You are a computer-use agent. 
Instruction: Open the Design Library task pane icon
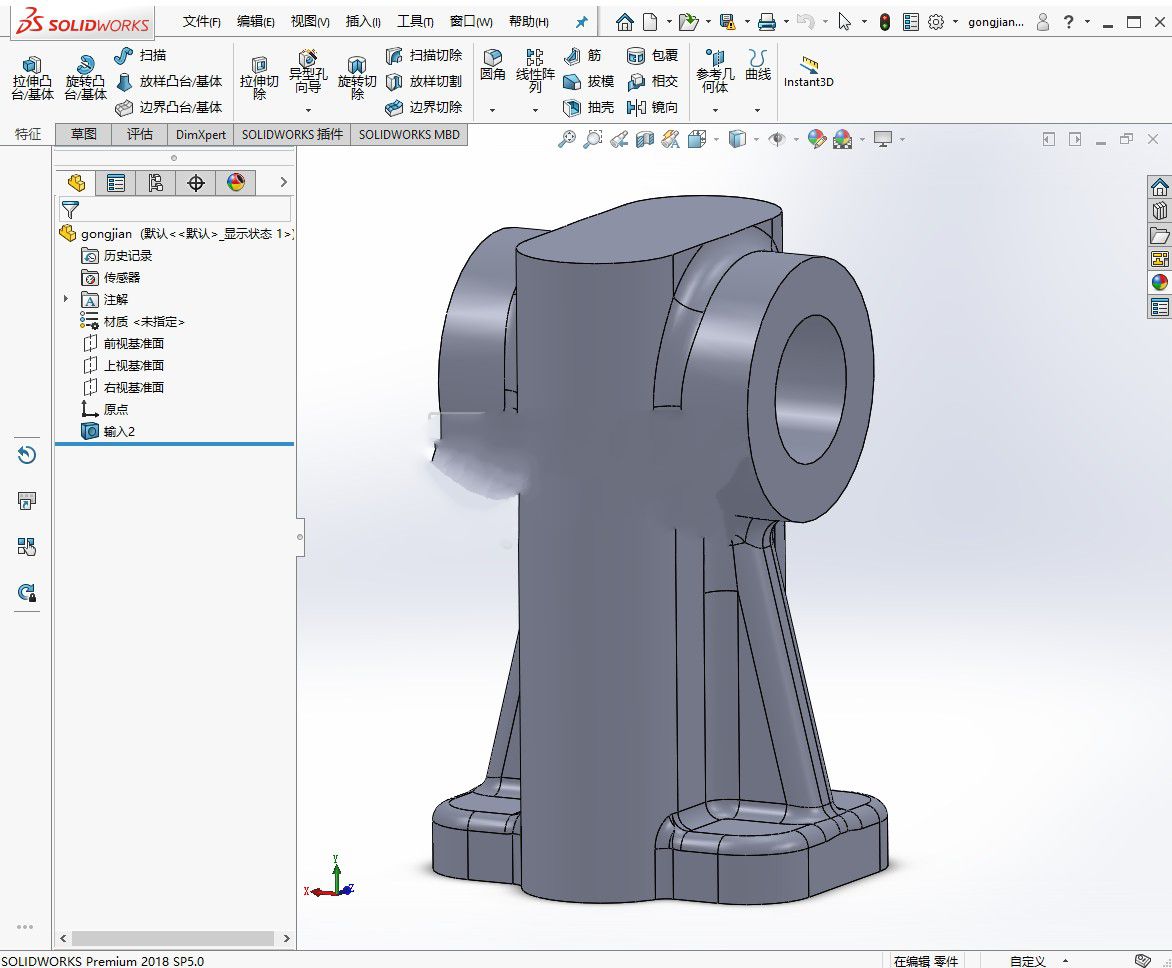[x=1159, y=211]
